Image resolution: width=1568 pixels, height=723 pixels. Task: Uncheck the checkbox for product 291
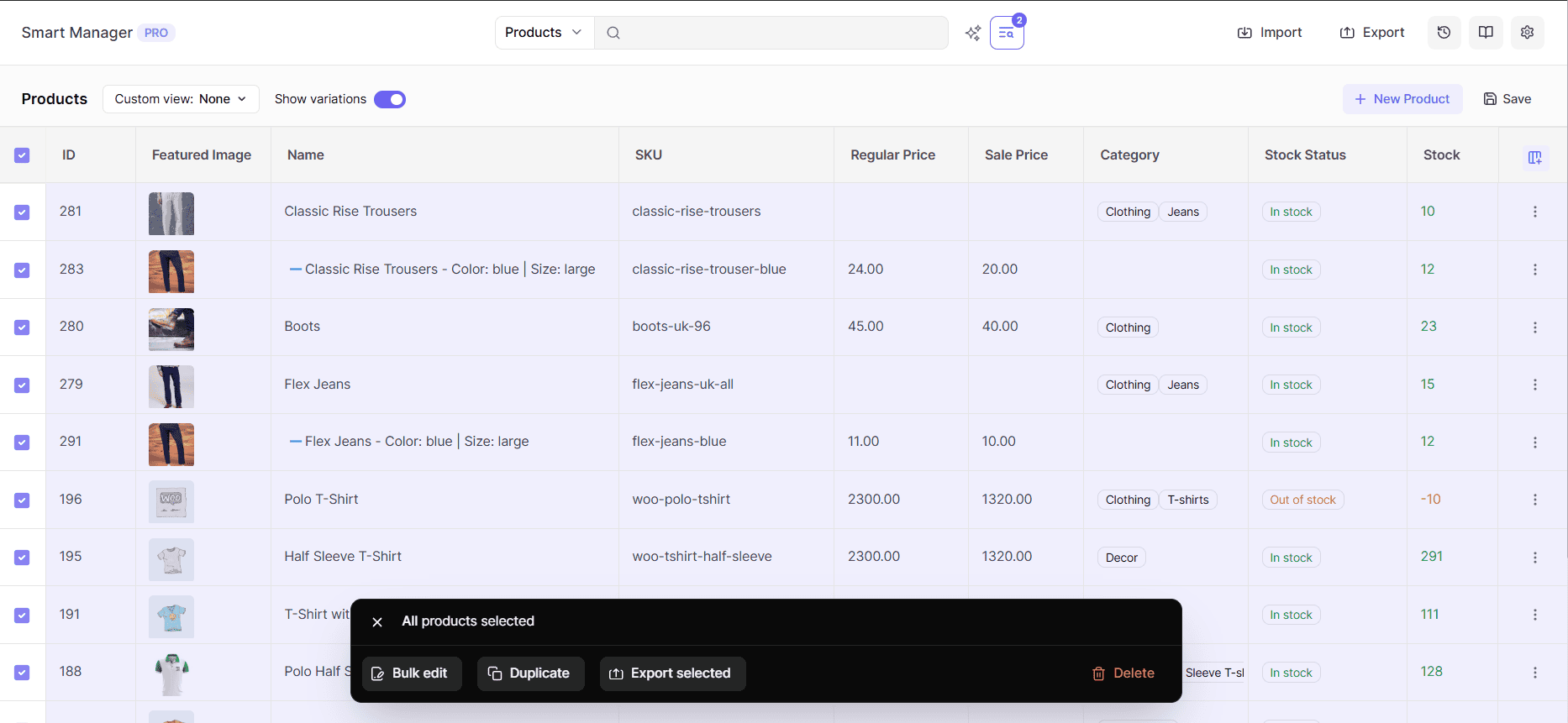(22, 443)
